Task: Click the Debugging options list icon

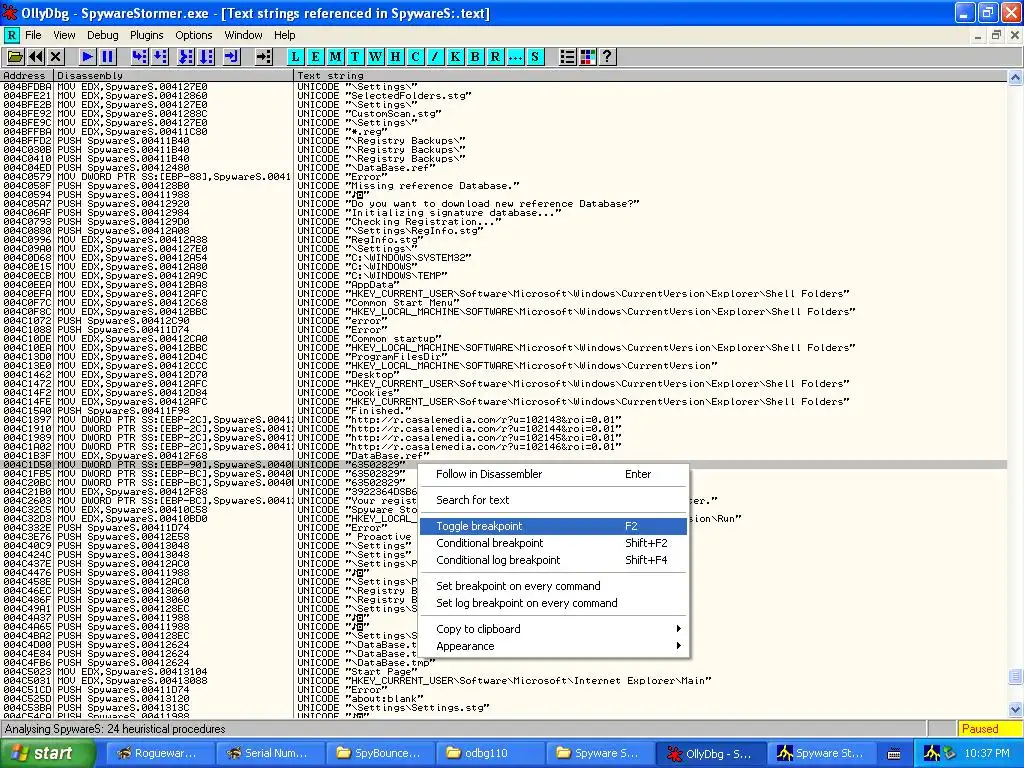Action: (568, 57)
